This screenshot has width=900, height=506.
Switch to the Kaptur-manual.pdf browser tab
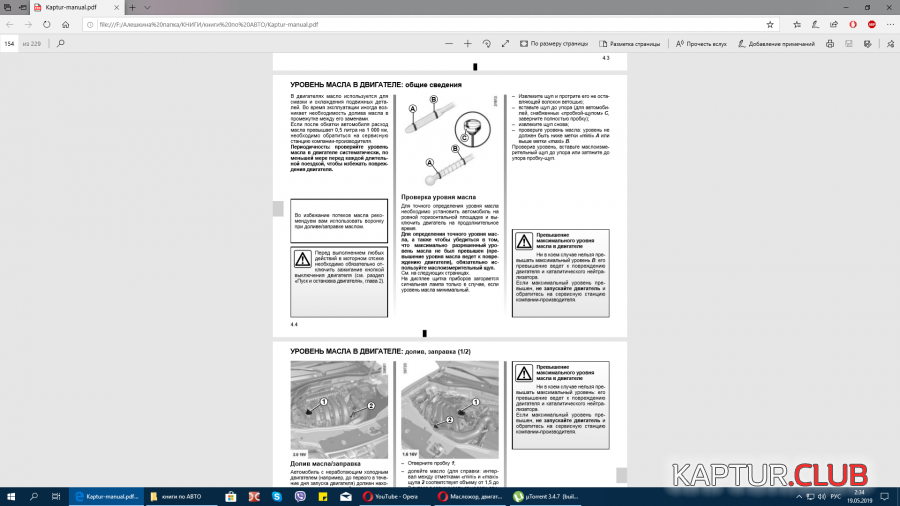(x=71, y=7)
